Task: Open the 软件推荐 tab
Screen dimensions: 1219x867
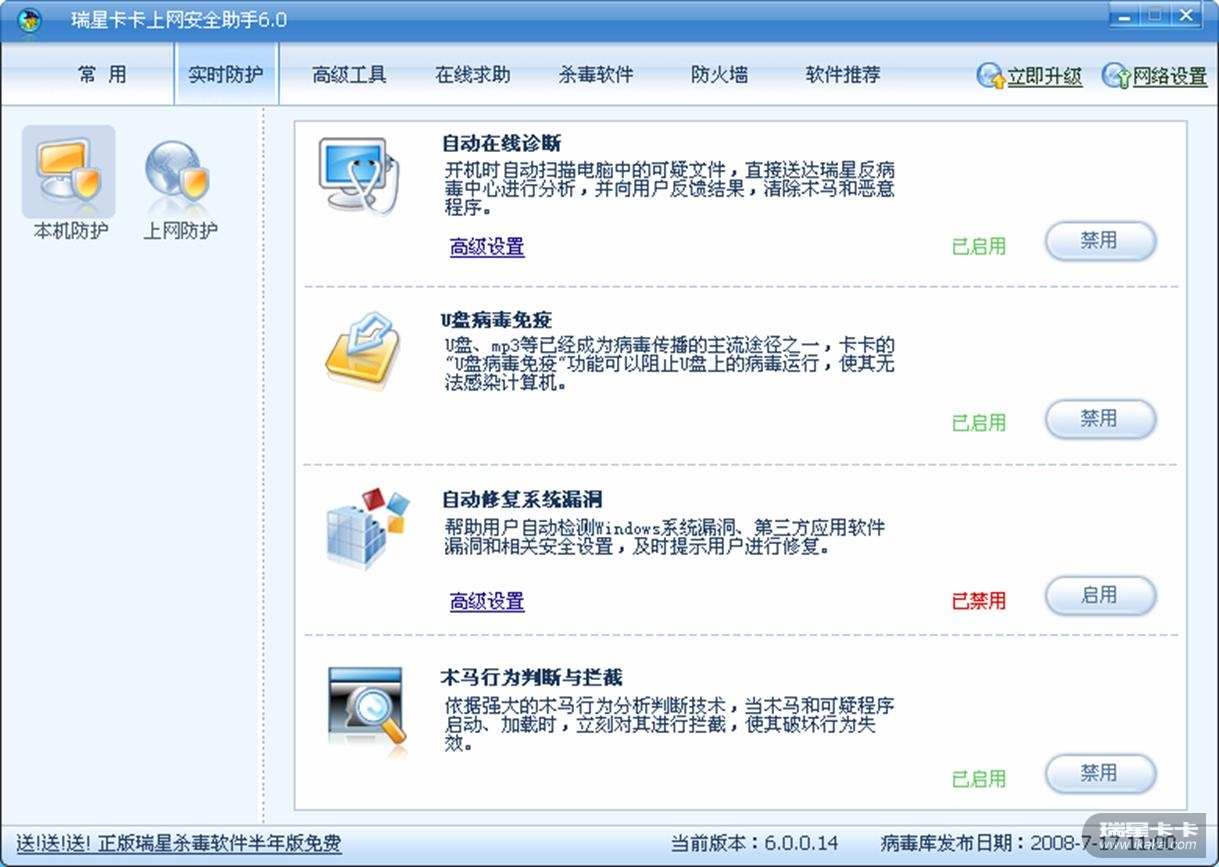Action: (x=843, y=75)
